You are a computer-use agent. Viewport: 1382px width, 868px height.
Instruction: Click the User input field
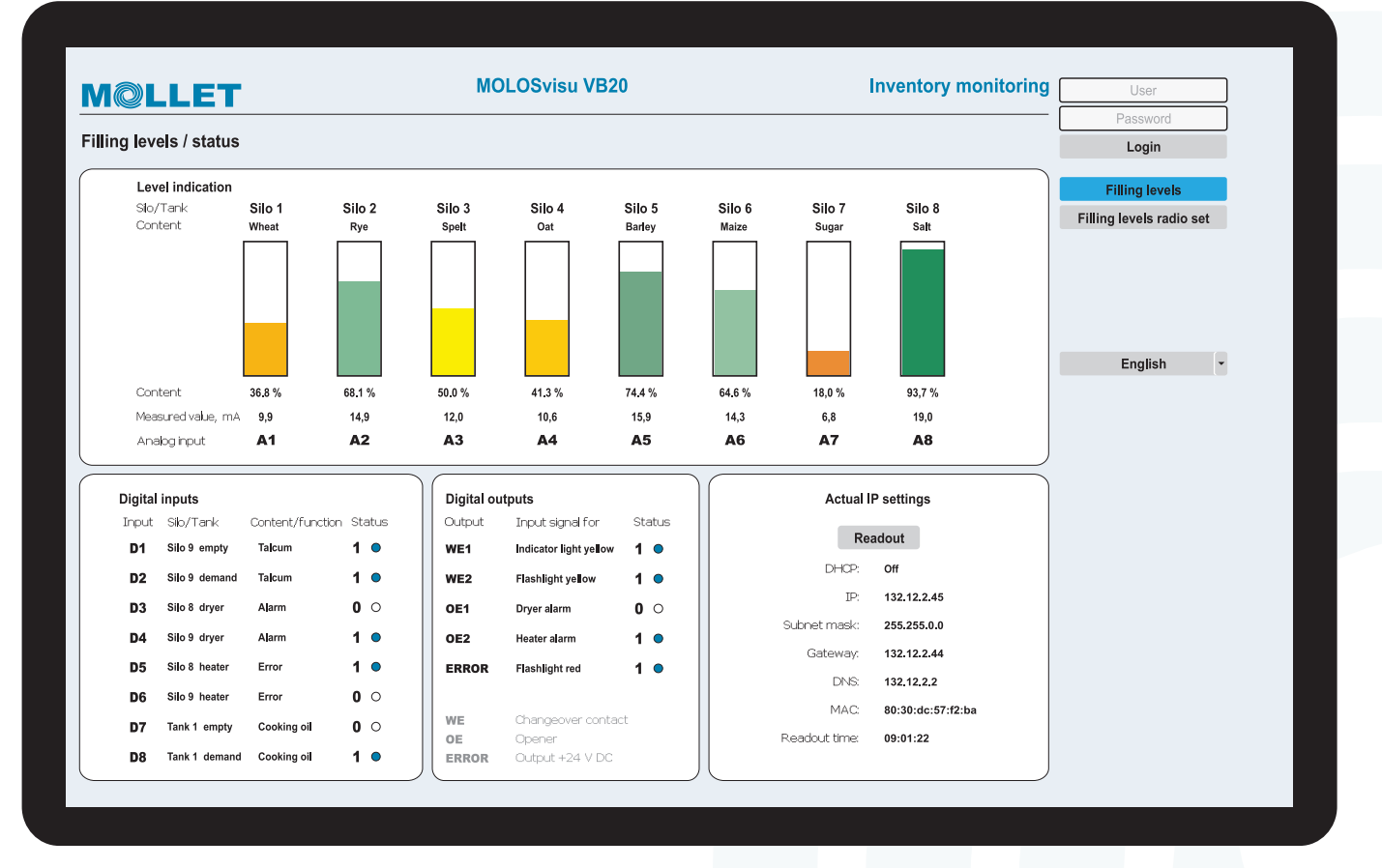click(1142, 90)
